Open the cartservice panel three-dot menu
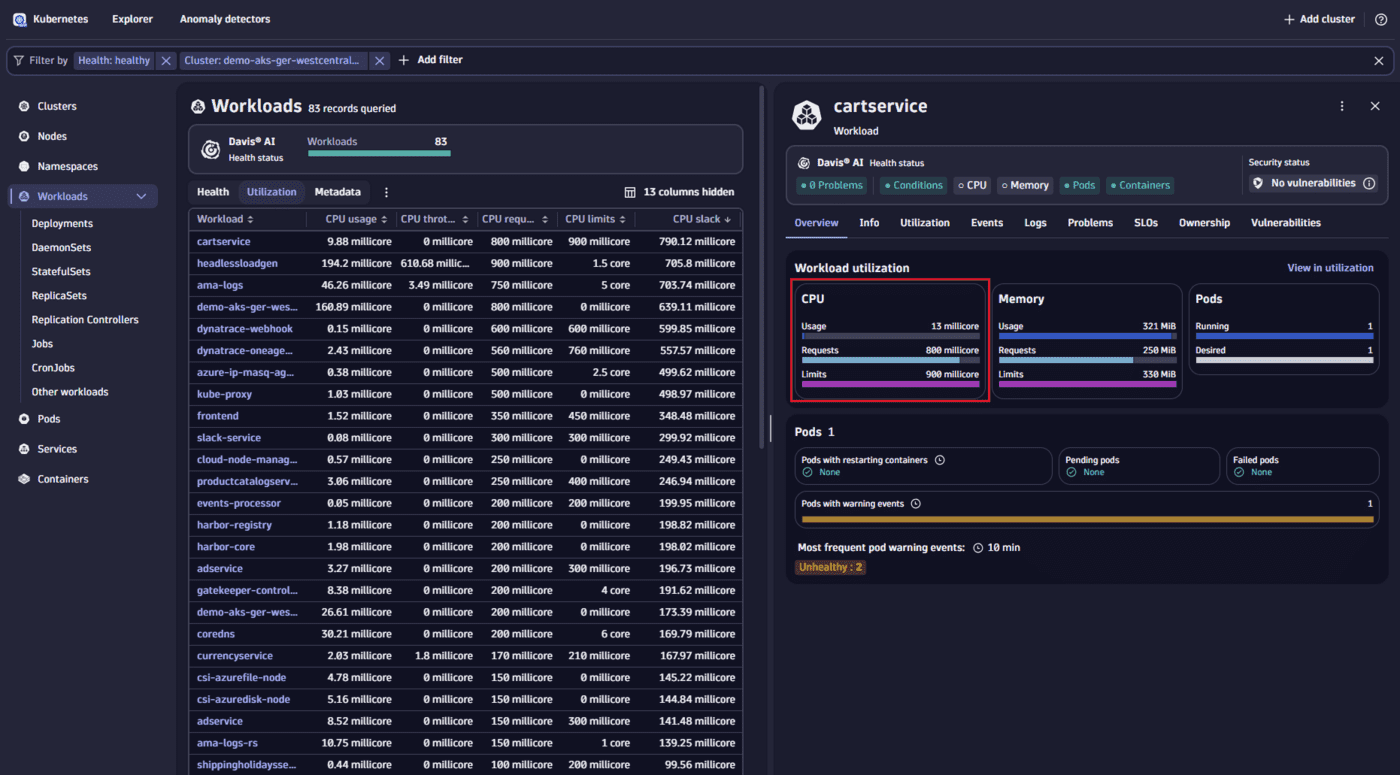The width and height of the screenshot is (1400, 775). (x=1341, y=105)
